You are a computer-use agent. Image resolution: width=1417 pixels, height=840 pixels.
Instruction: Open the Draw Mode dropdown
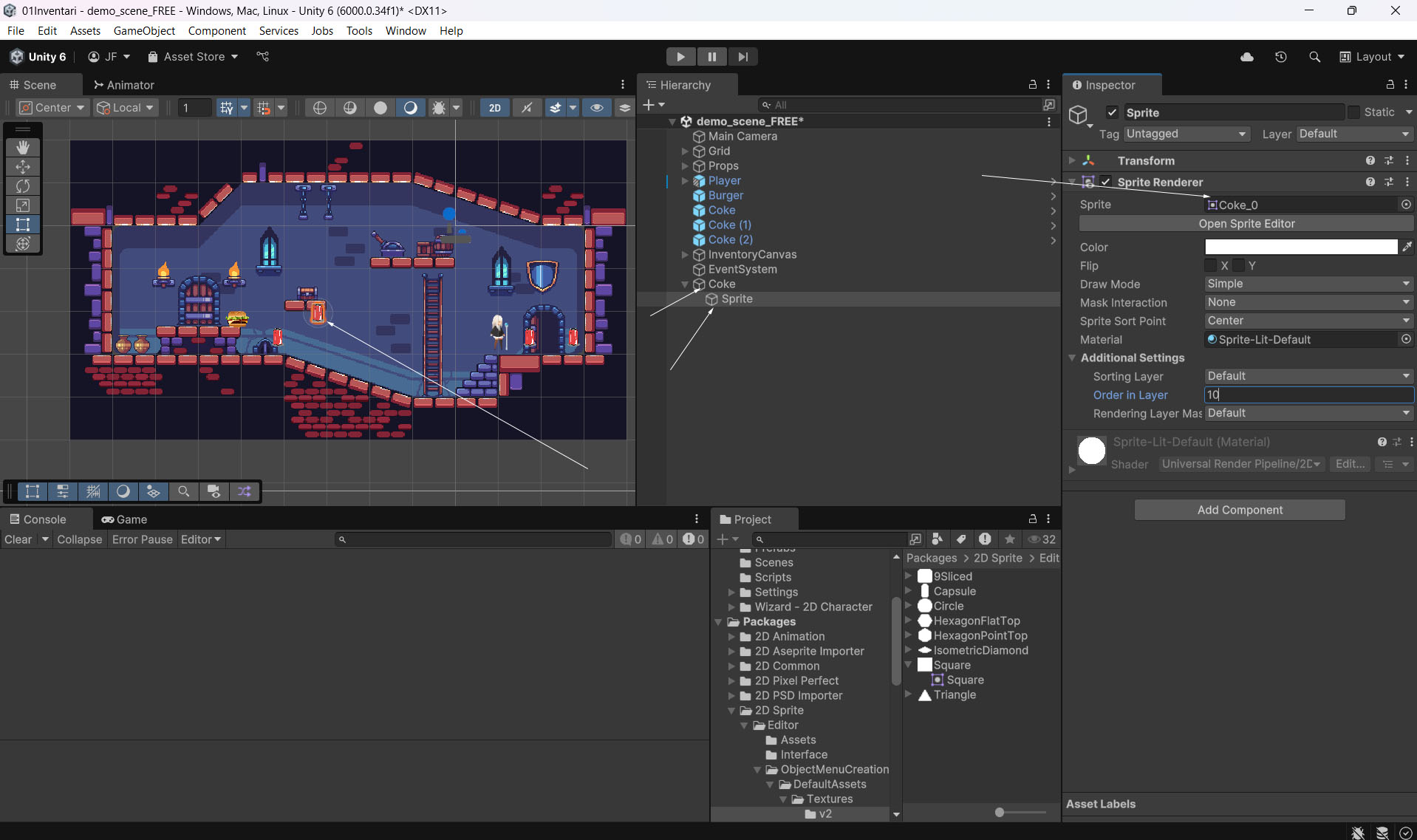pyautogui.click(x=1308, y=284)
